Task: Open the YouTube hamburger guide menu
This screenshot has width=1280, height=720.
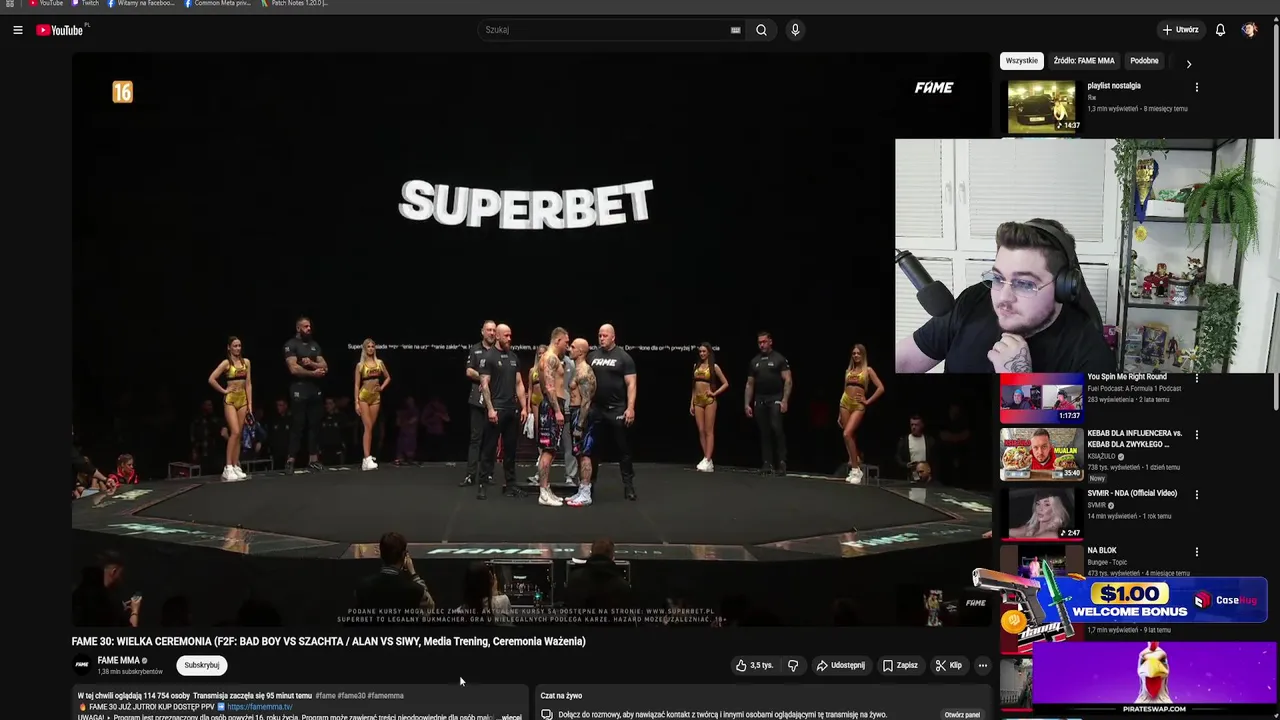Action: point(17,30)
